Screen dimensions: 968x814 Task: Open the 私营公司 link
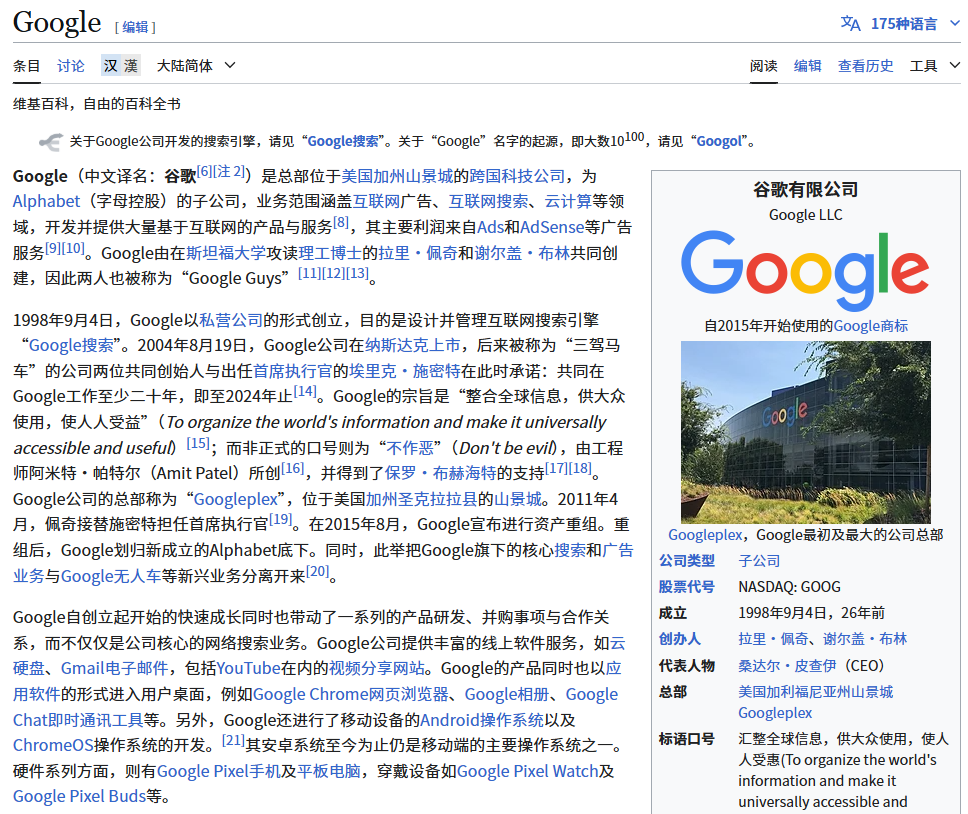231,320
